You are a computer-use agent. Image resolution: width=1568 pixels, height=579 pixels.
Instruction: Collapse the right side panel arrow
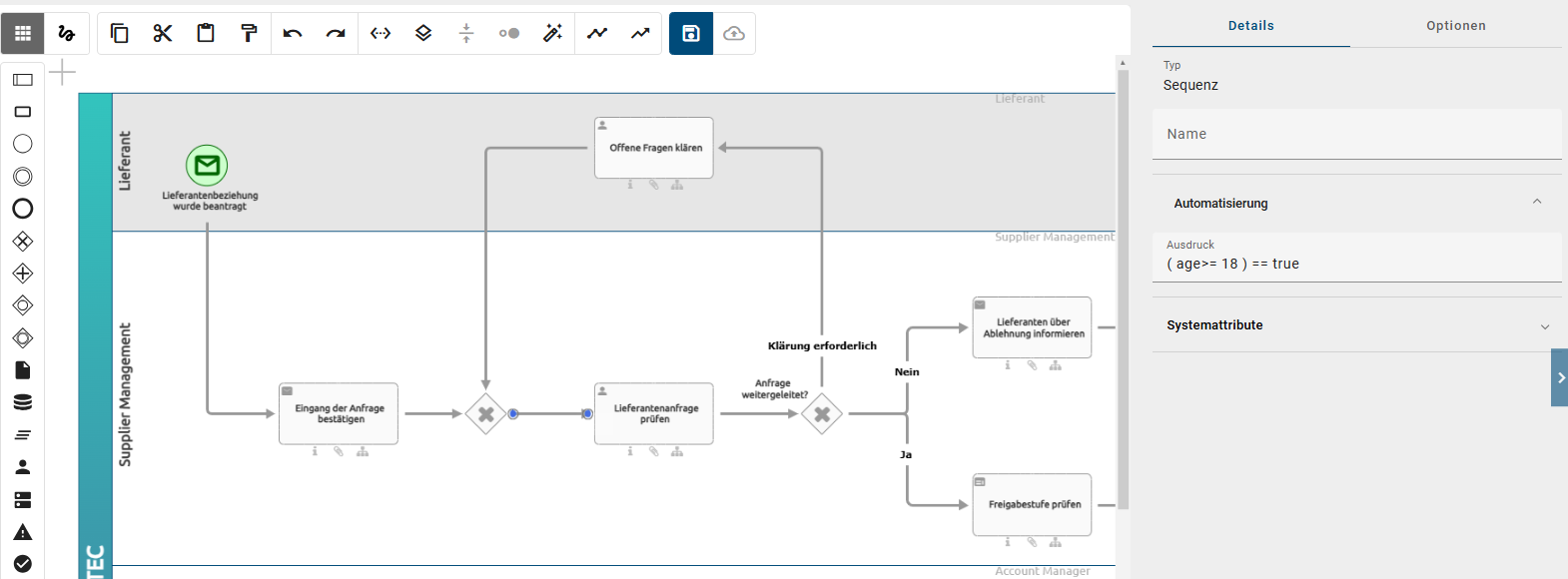1560,377
